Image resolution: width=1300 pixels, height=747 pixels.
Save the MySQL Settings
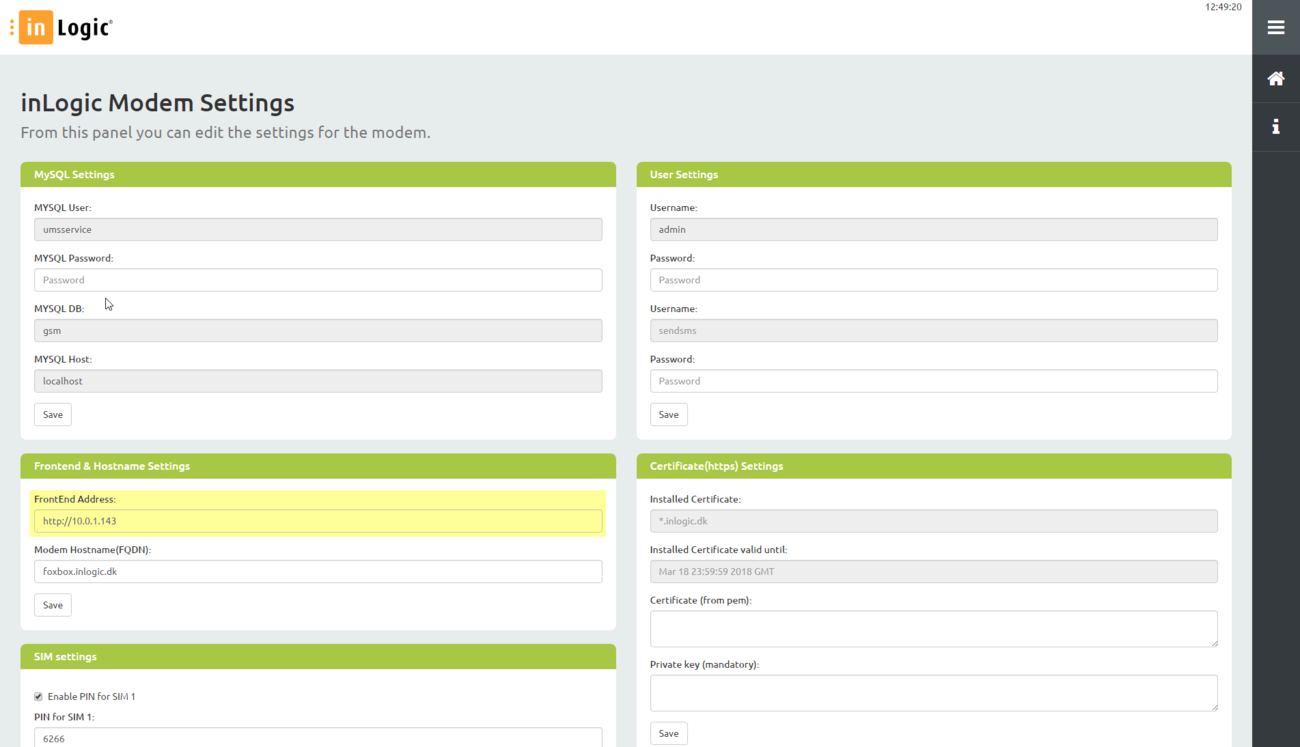[52, 414]
